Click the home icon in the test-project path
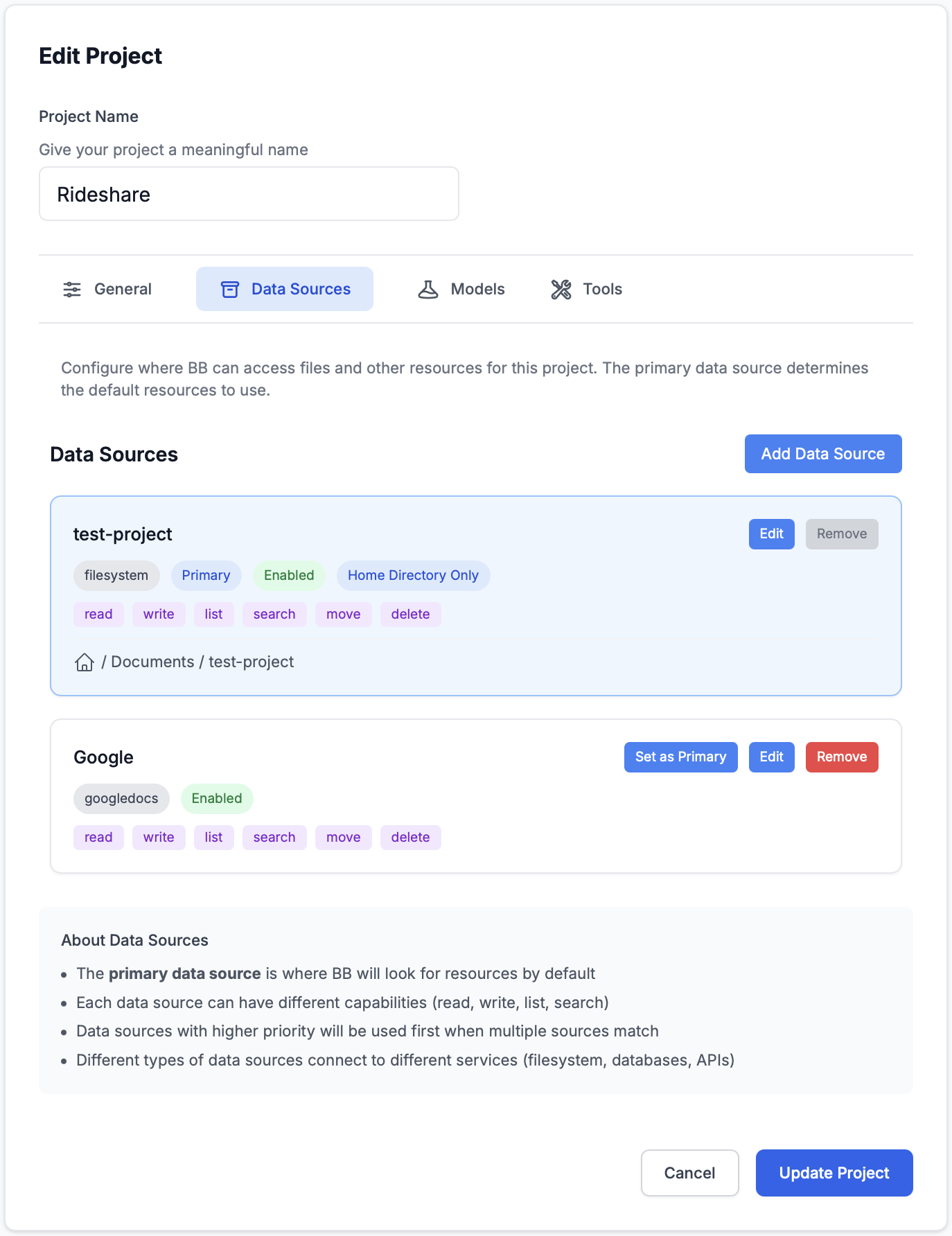 tap(85, 662)
